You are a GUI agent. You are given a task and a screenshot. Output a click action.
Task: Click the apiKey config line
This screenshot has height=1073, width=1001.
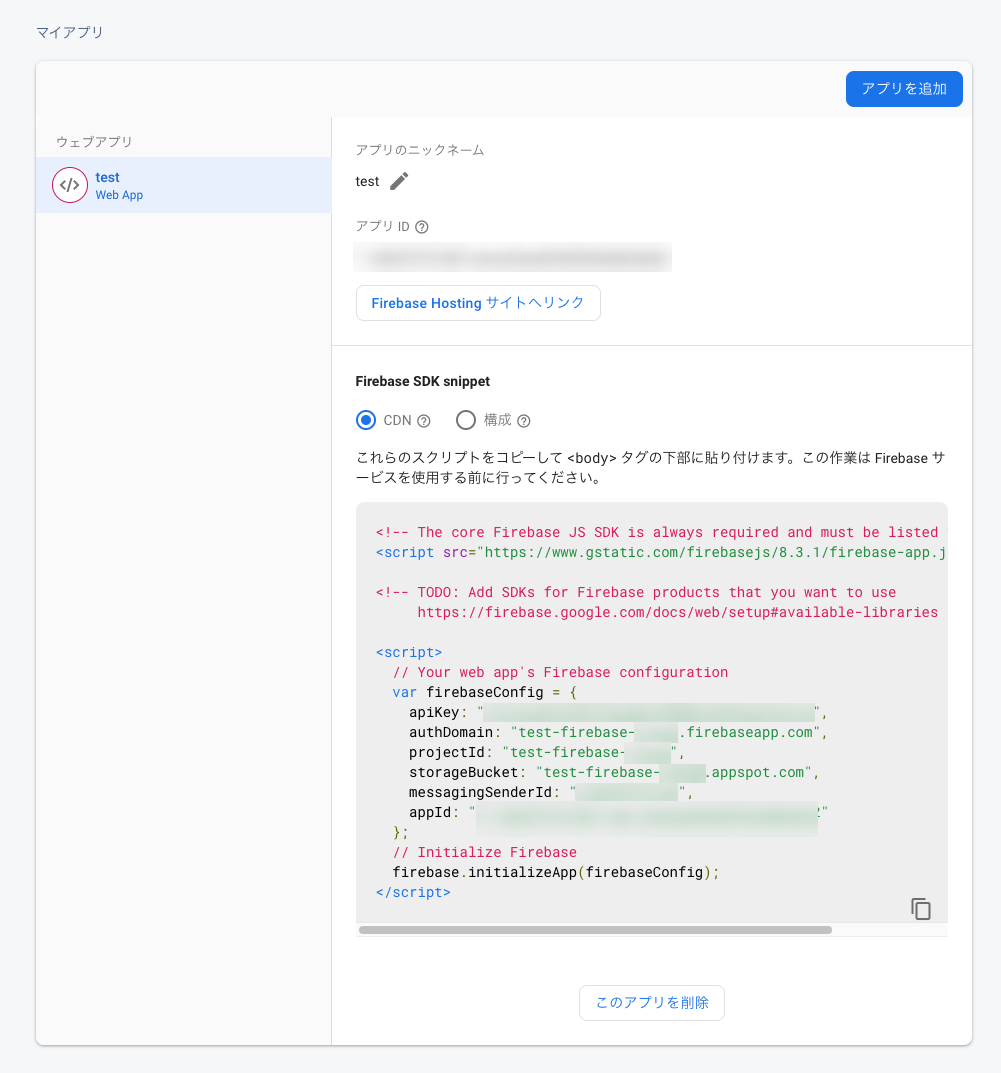[618, 713]
